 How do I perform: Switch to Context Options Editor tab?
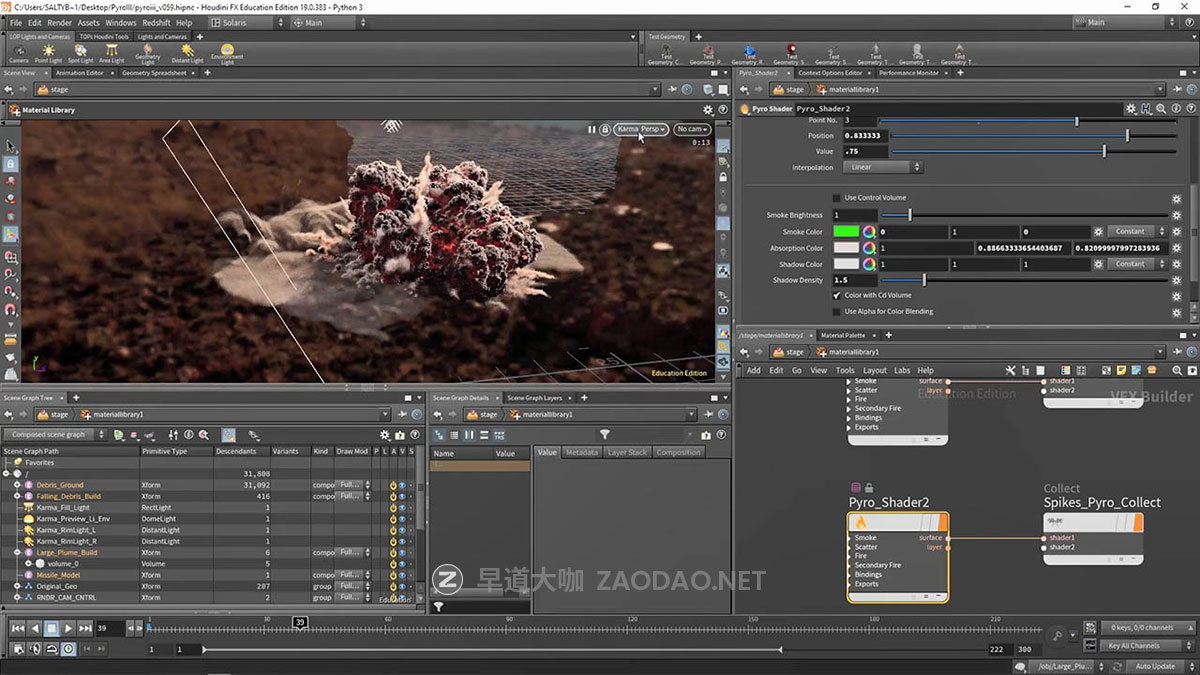(x=830, y=73)
